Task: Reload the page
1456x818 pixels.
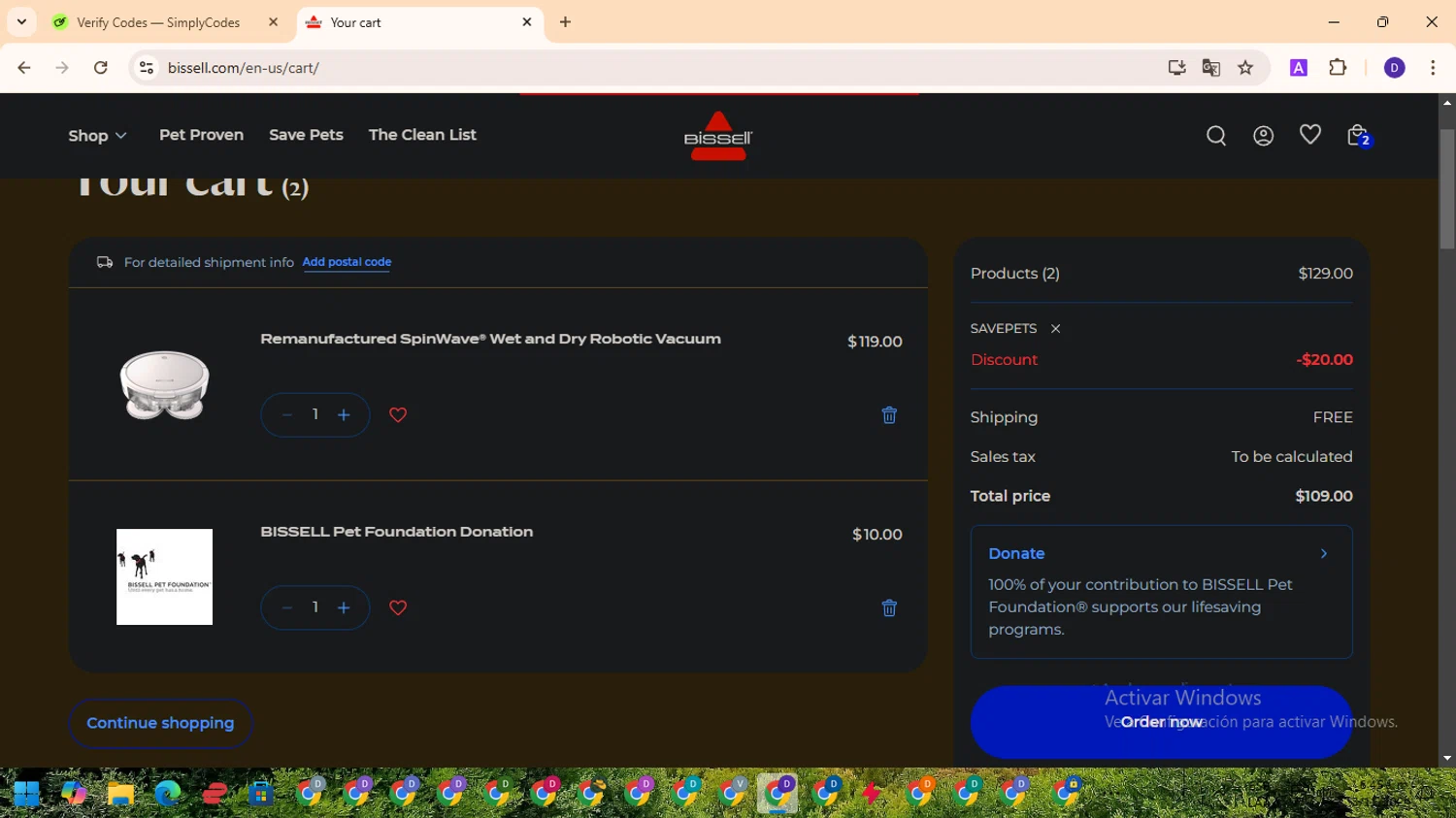Action: click(101, 68)
